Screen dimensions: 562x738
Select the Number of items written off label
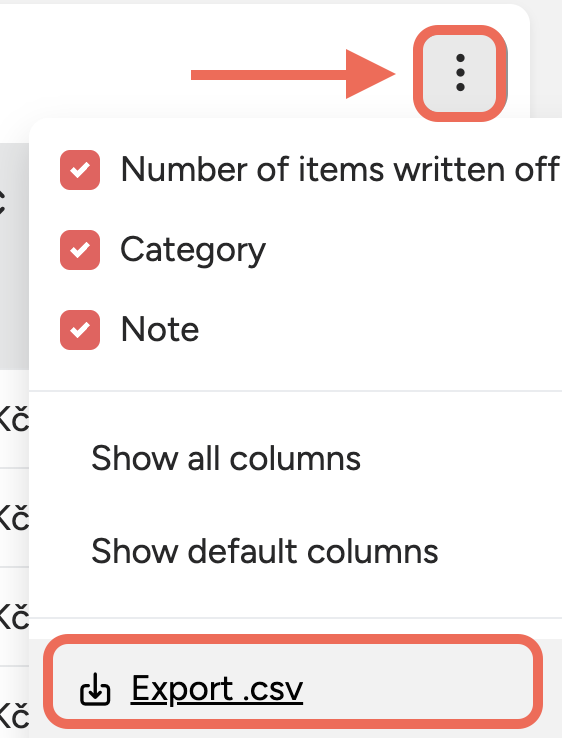coord(340,169)
